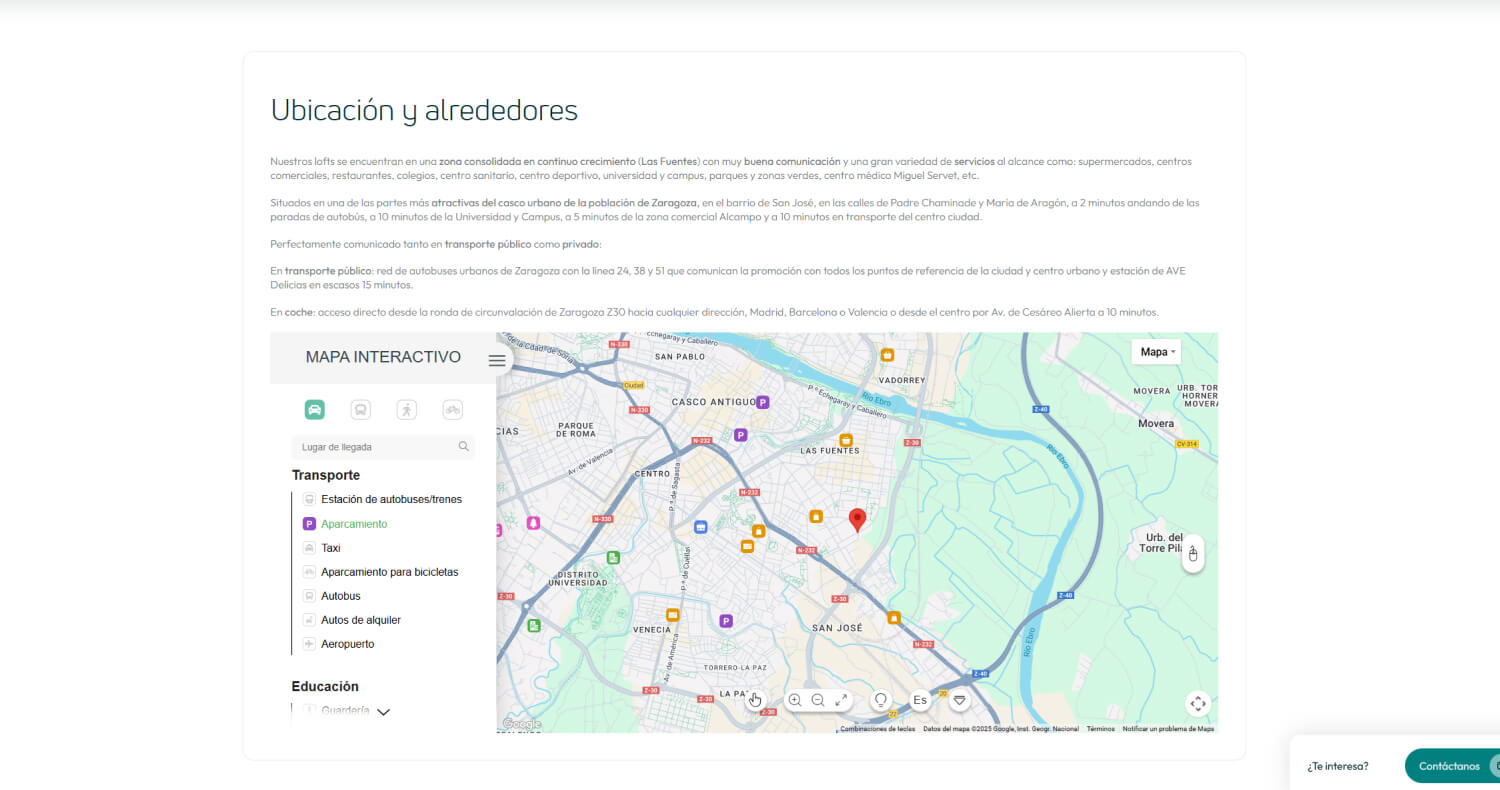Screen dimensions: 1500x790
Task: Click the lightbulb icon on the map
Action: (880, 700)
